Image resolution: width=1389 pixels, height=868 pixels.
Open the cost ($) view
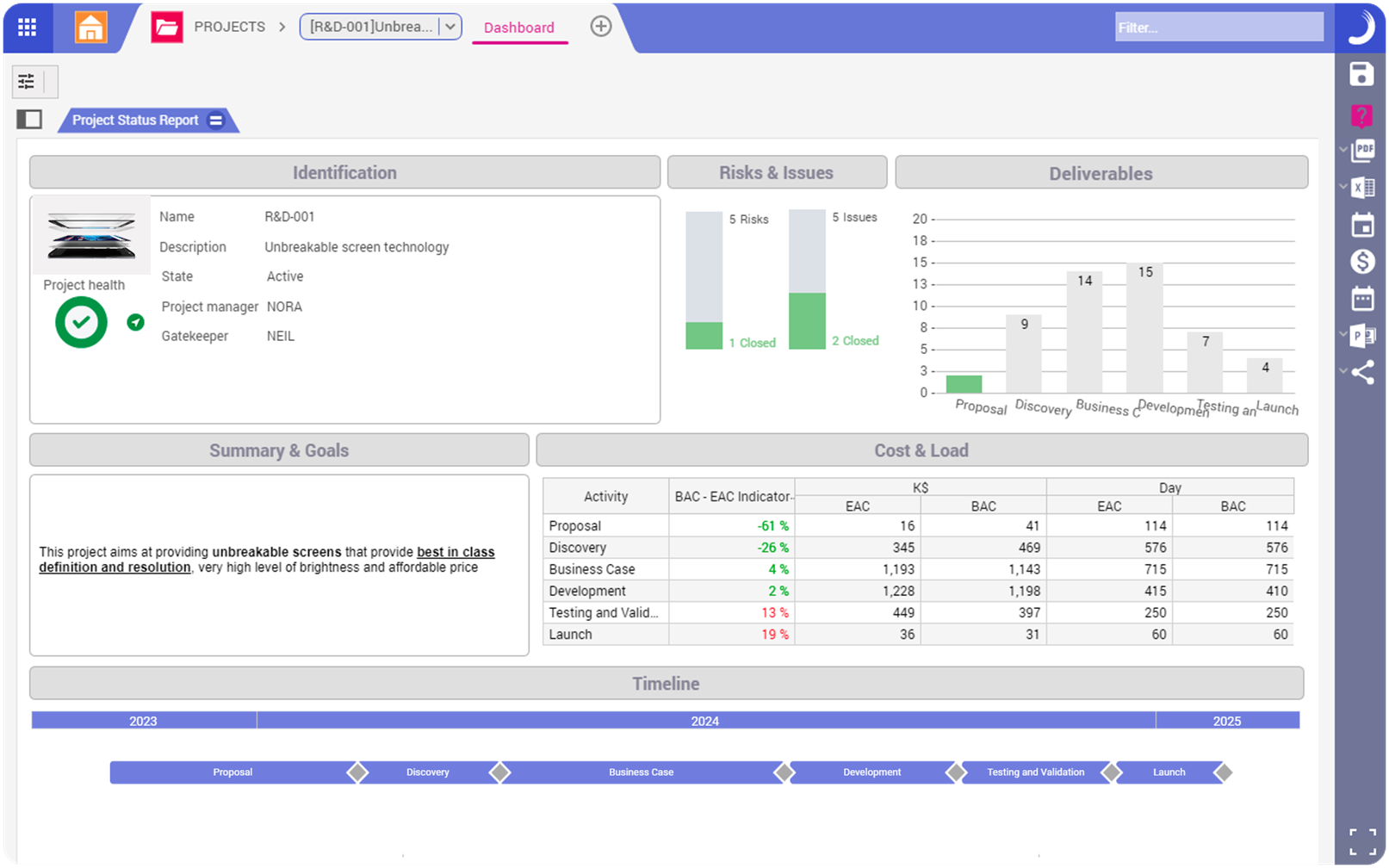click(1364, 262)
